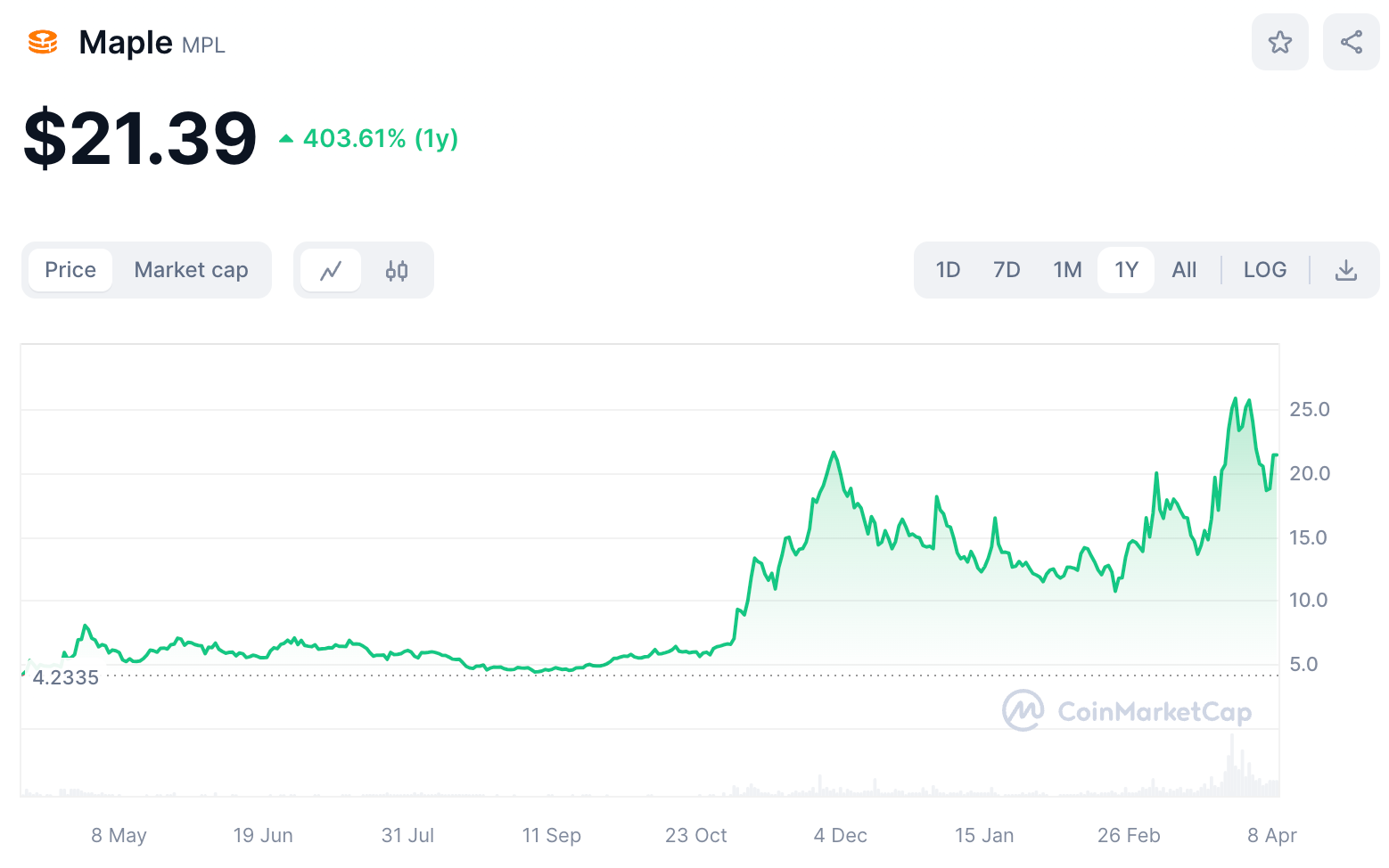Toggle LOG scale on the chart

coord(1265,270)
